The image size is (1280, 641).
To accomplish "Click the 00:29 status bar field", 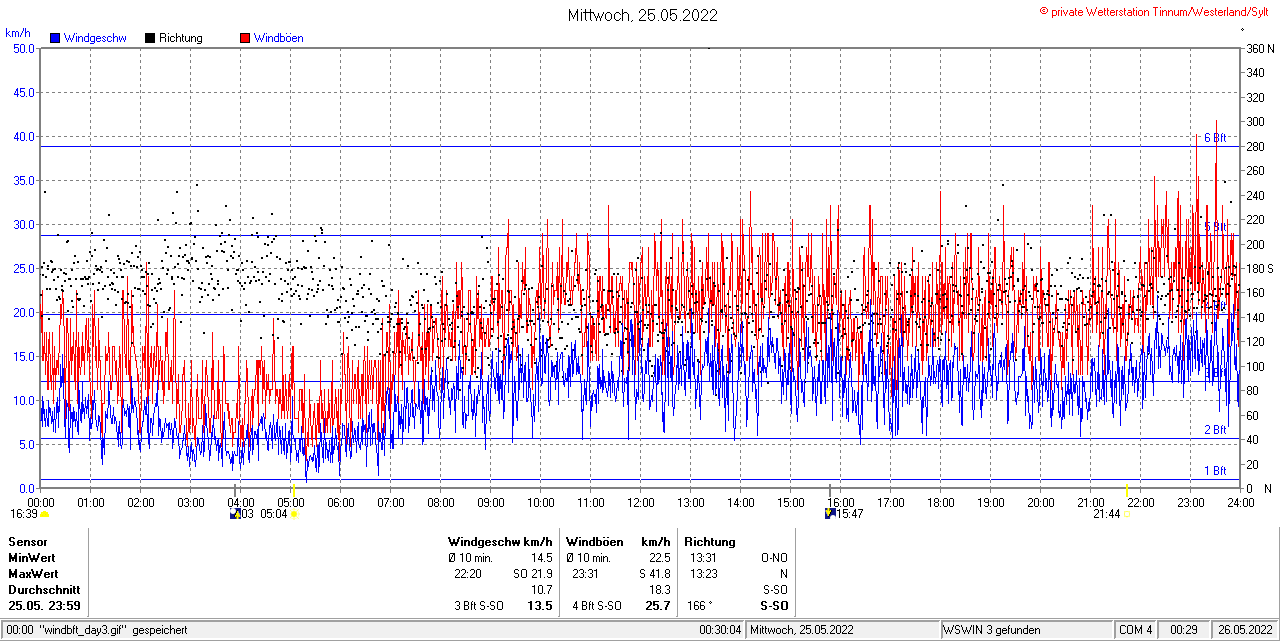I will [x=1184, y=630].
